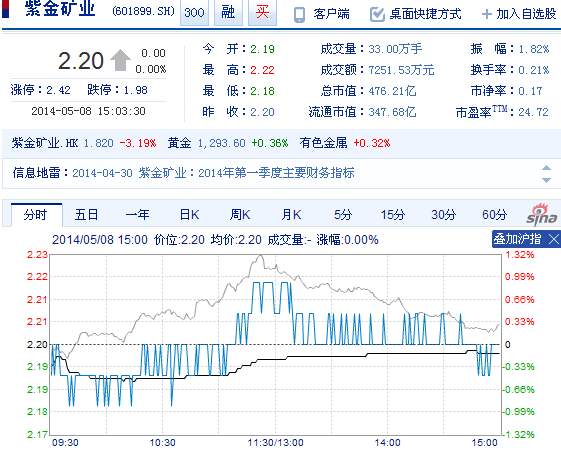
Task: Click the plus icon before 加入自选股
Action: tap(487, 14)
